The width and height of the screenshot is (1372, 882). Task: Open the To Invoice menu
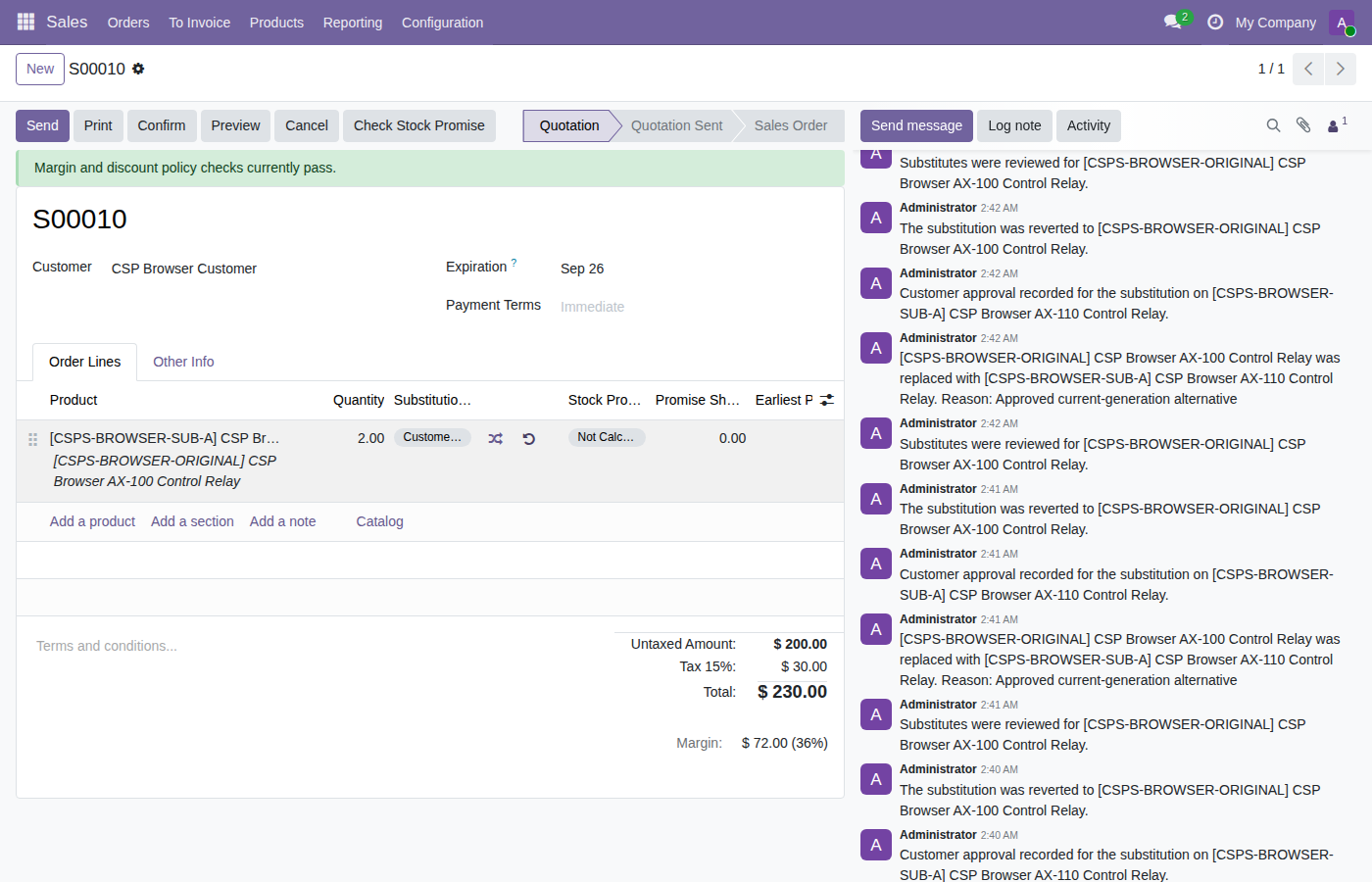tap(199, 23)
